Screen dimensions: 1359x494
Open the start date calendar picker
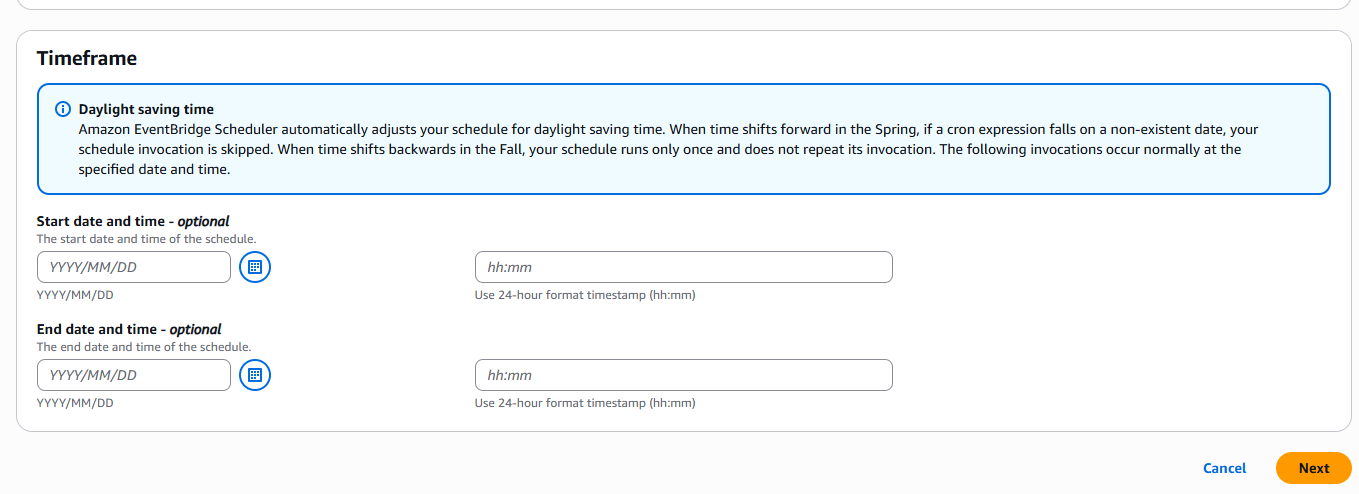(255, 267)
